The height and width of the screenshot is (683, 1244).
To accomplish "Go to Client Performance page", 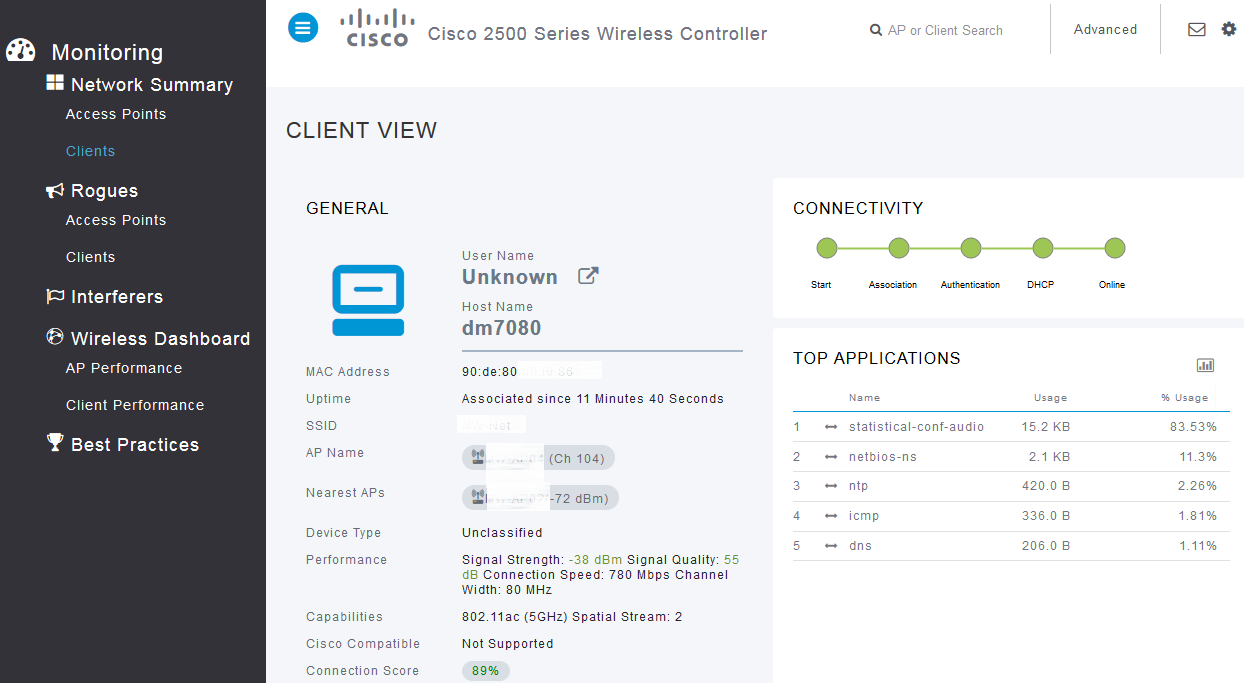I will tap(135, 405).
